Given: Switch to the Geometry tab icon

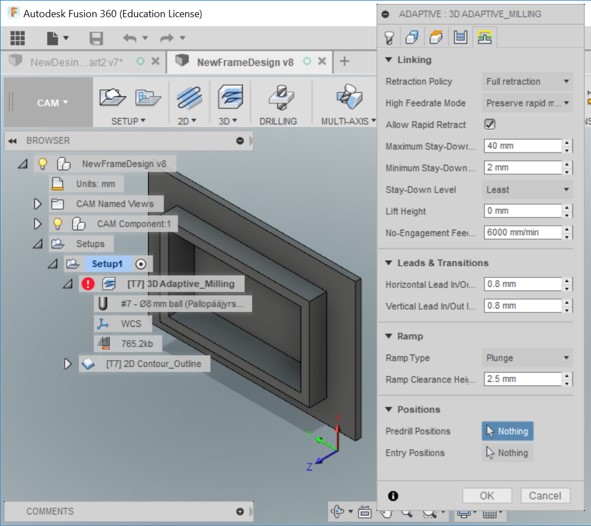Looking at the screenshot, I should [x=412, y=37].
